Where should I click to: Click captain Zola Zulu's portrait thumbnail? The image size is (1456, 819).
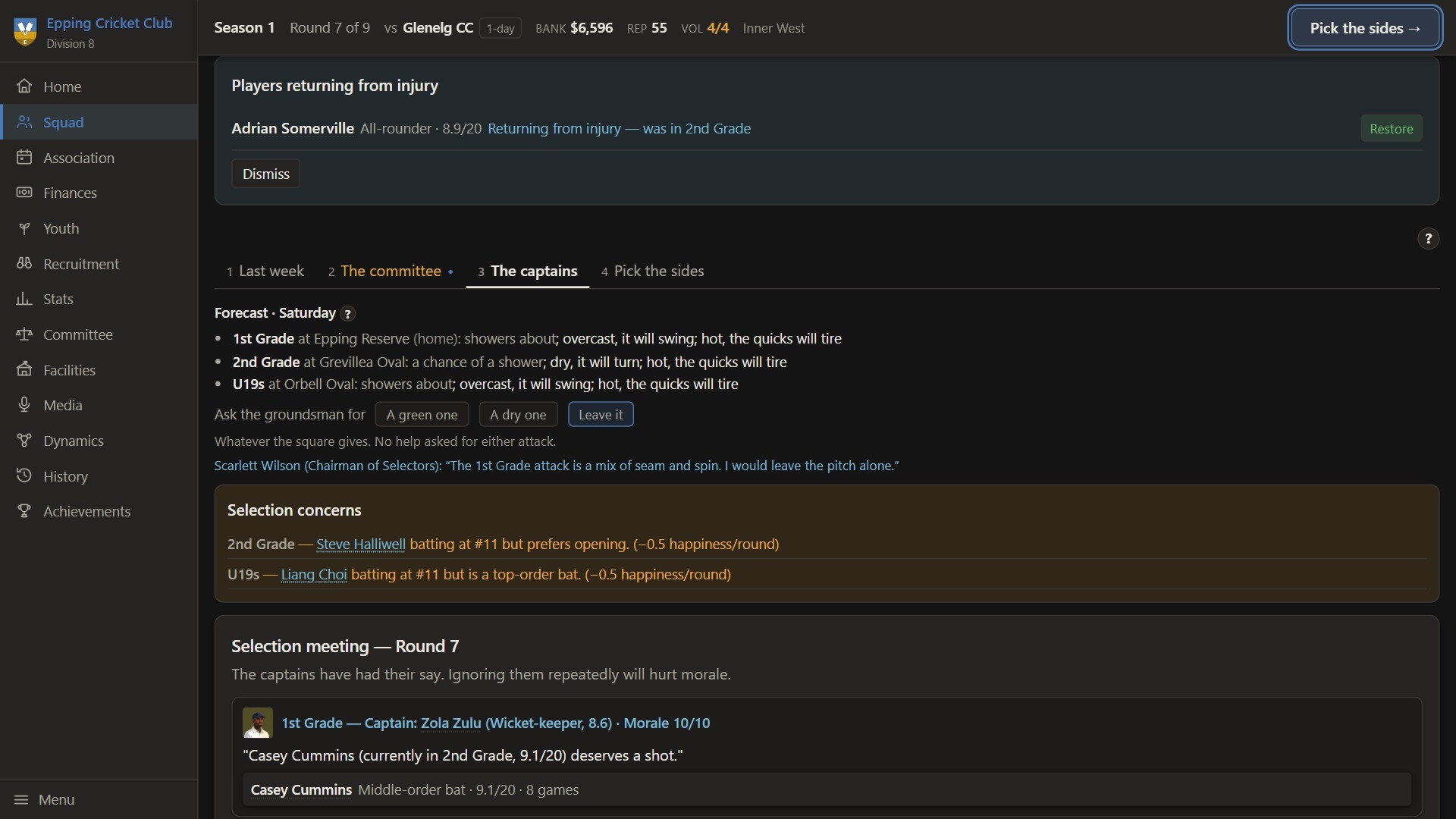tap(258, 723)
